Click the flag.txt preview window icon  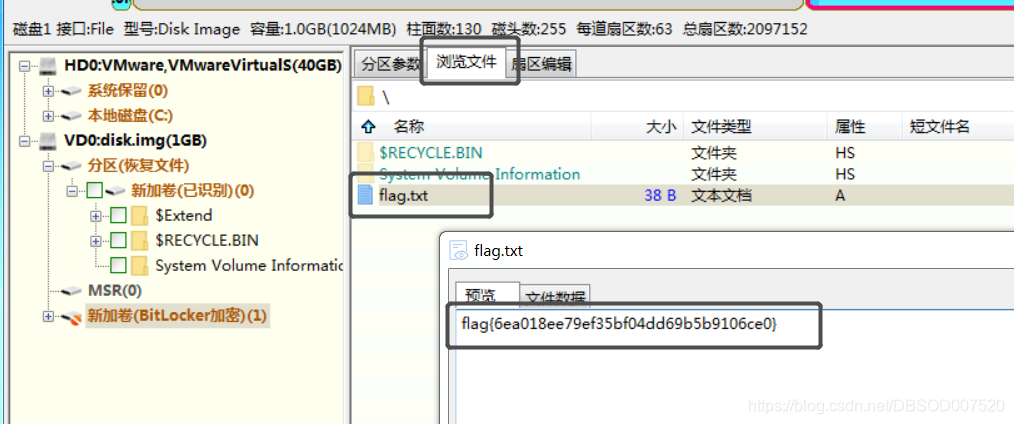458,251
